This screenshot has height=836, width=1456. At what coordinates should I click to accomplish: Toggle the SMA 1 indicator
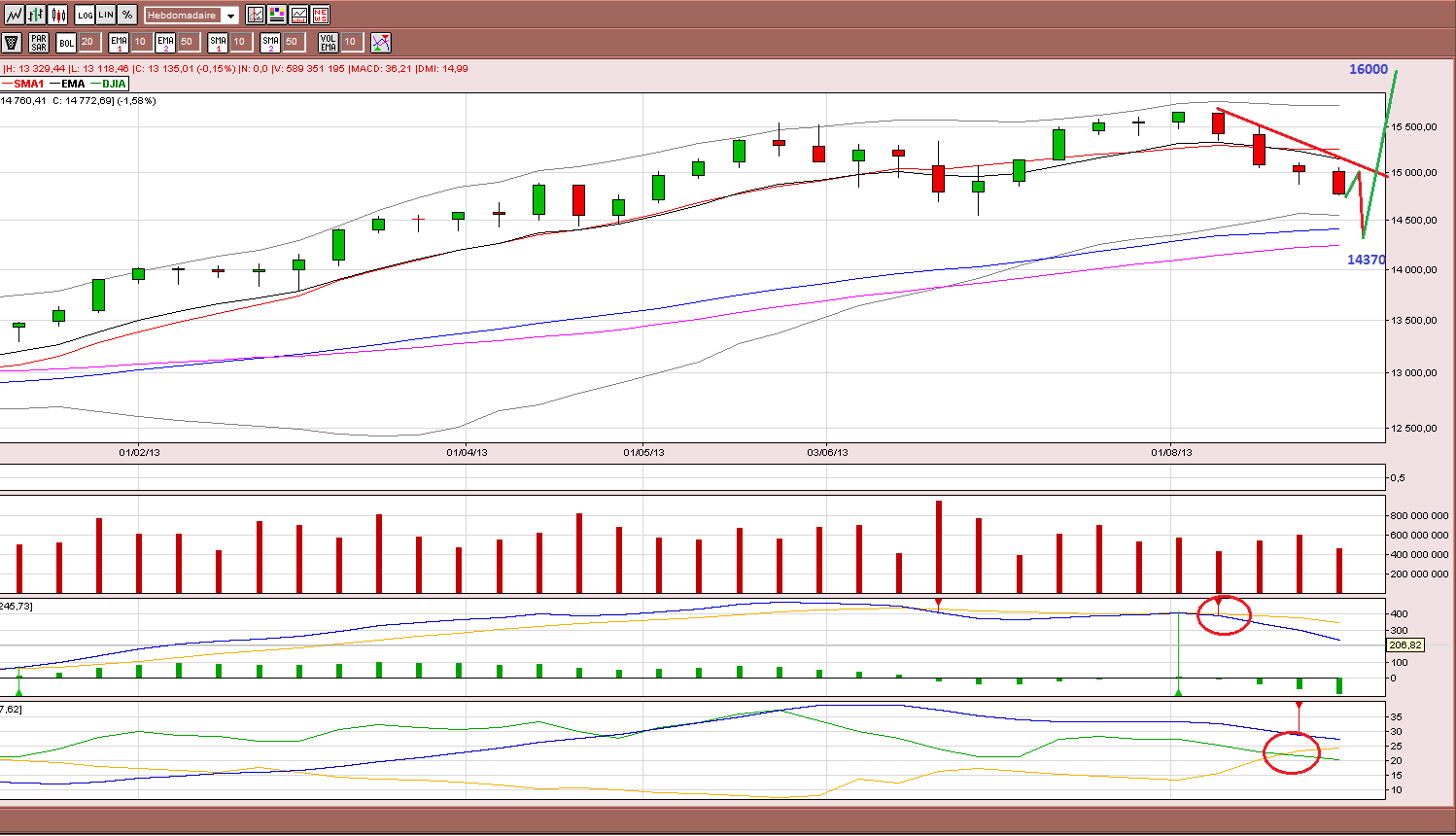point(218,43)
